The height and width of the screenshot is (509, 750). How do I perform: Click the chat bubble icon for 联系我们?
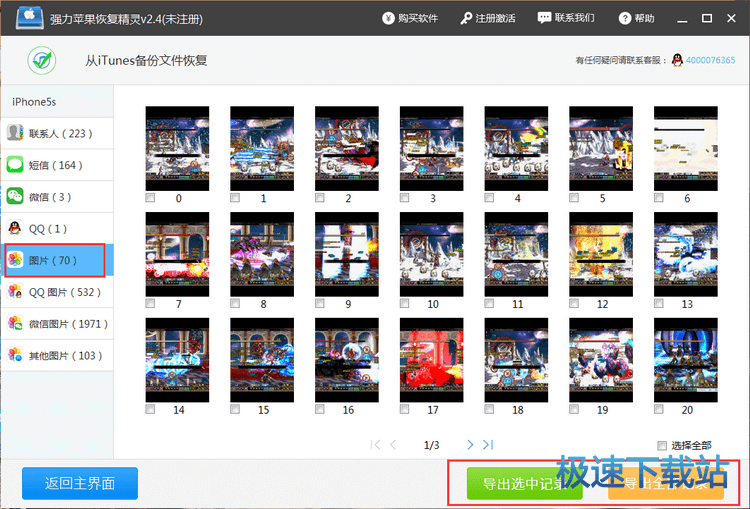pos(544,18)
